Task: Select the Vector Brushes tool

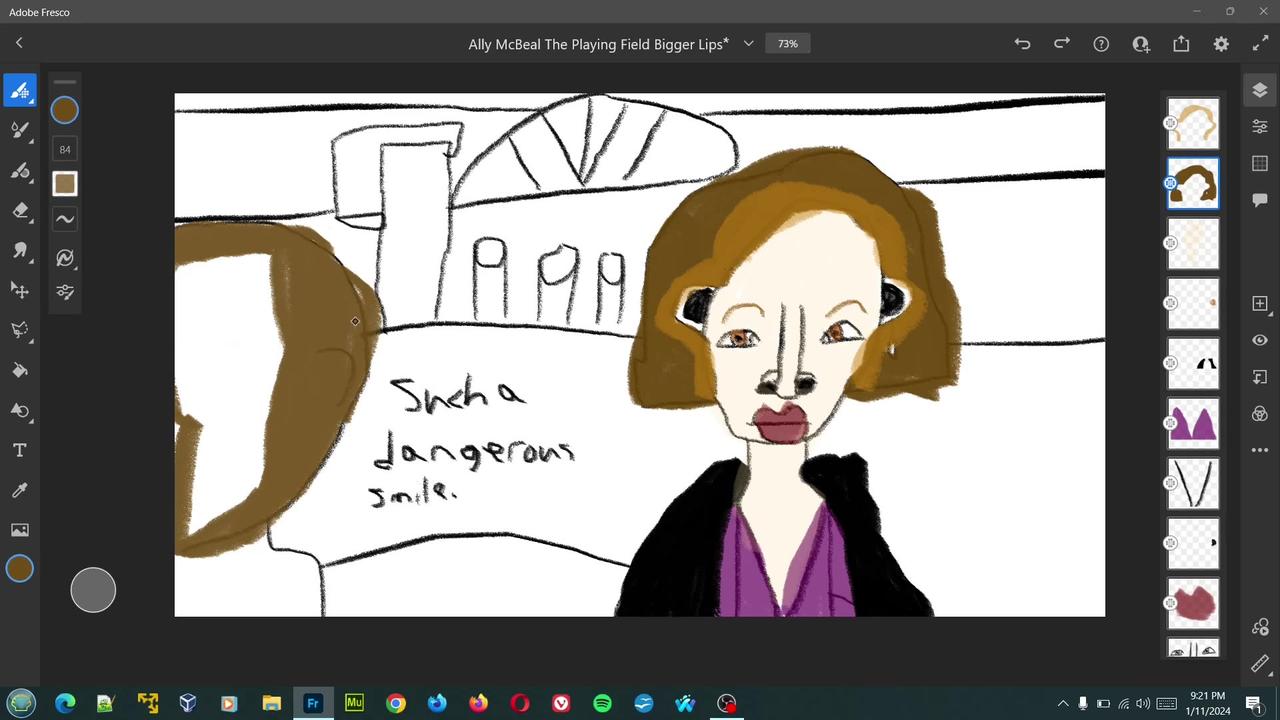Action: click(x=19, y=170)
